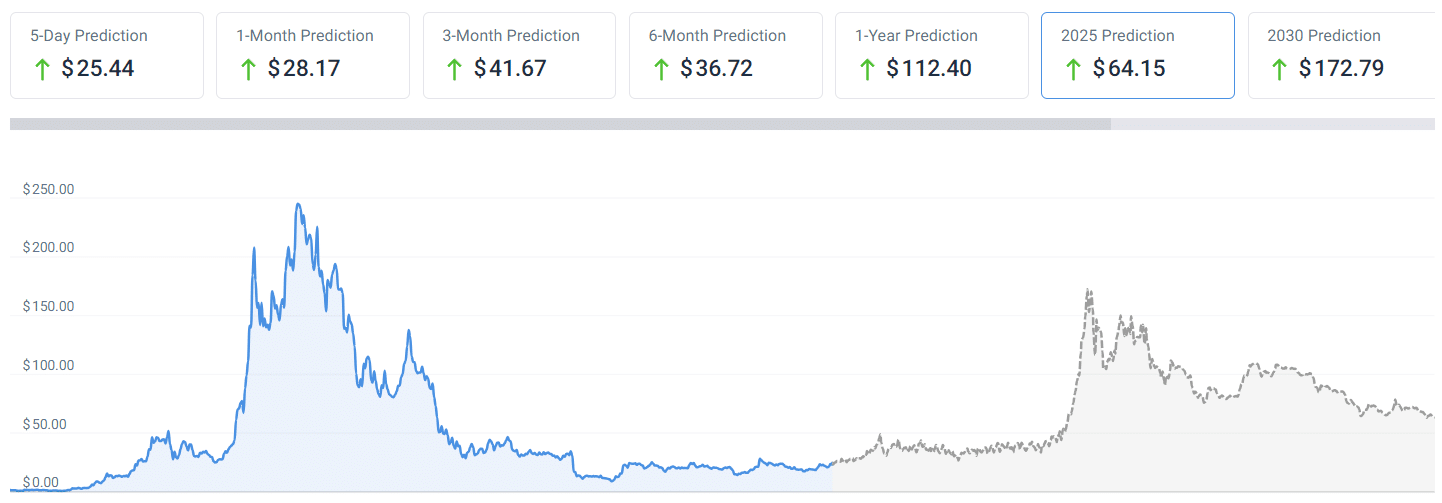Click green arrow in 1-Year Prediction card

click(866, 69)
